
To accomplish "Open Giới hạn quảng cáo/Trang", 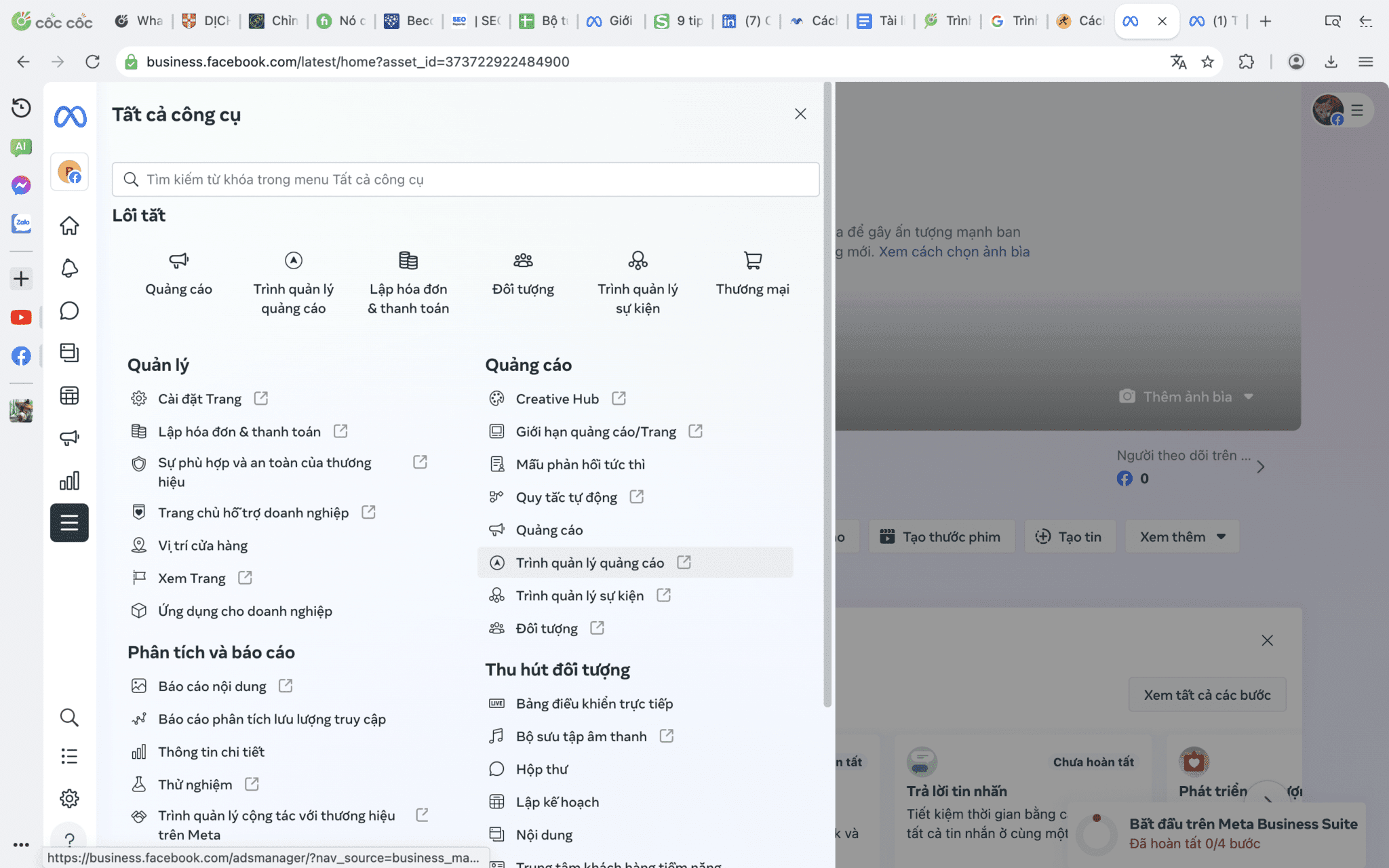I will pos(595,431).
